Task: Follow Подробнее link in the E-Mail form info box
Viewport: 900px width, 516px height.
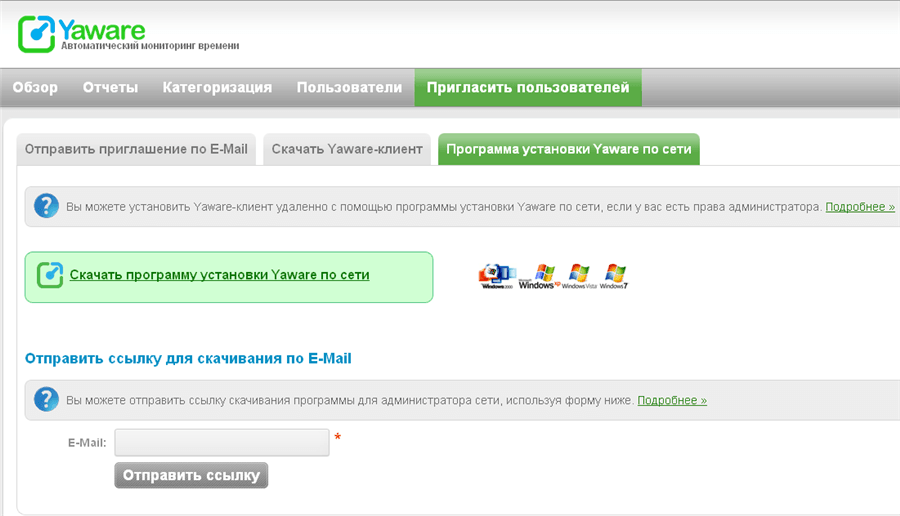Action: (x=672, y=400)
